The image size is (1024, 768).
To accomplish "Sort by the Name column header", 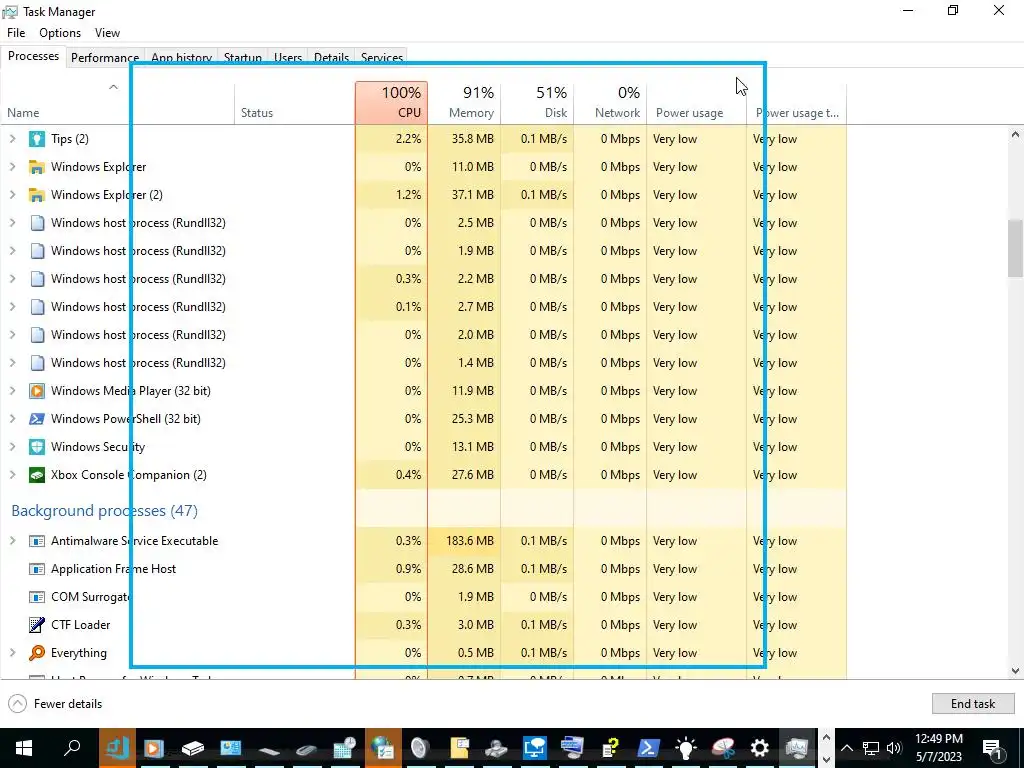I will click(x=118, y=103).
